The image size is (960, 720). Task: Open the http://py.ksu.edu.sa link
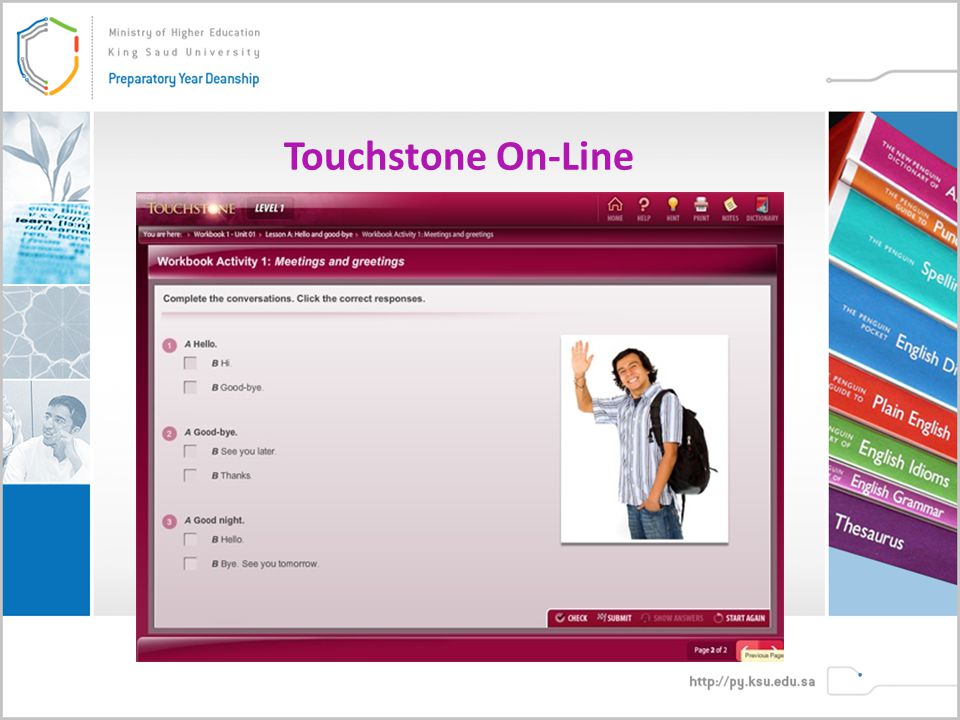pos(752,681)
